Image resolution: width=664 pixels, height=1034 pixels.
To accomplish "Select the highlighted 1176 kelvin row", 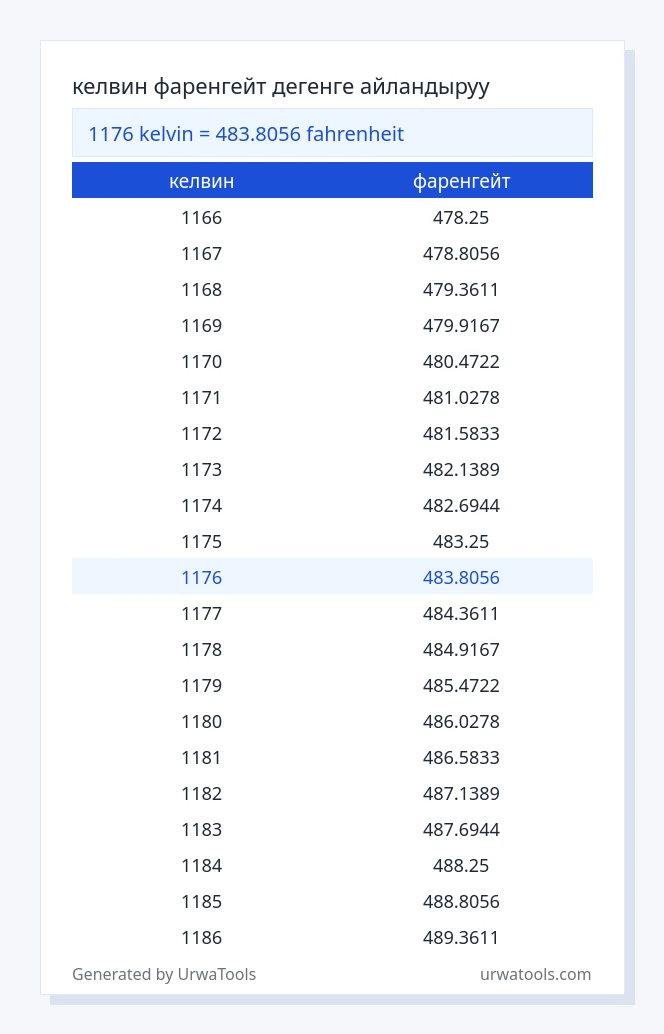I will tap(332, 577).
